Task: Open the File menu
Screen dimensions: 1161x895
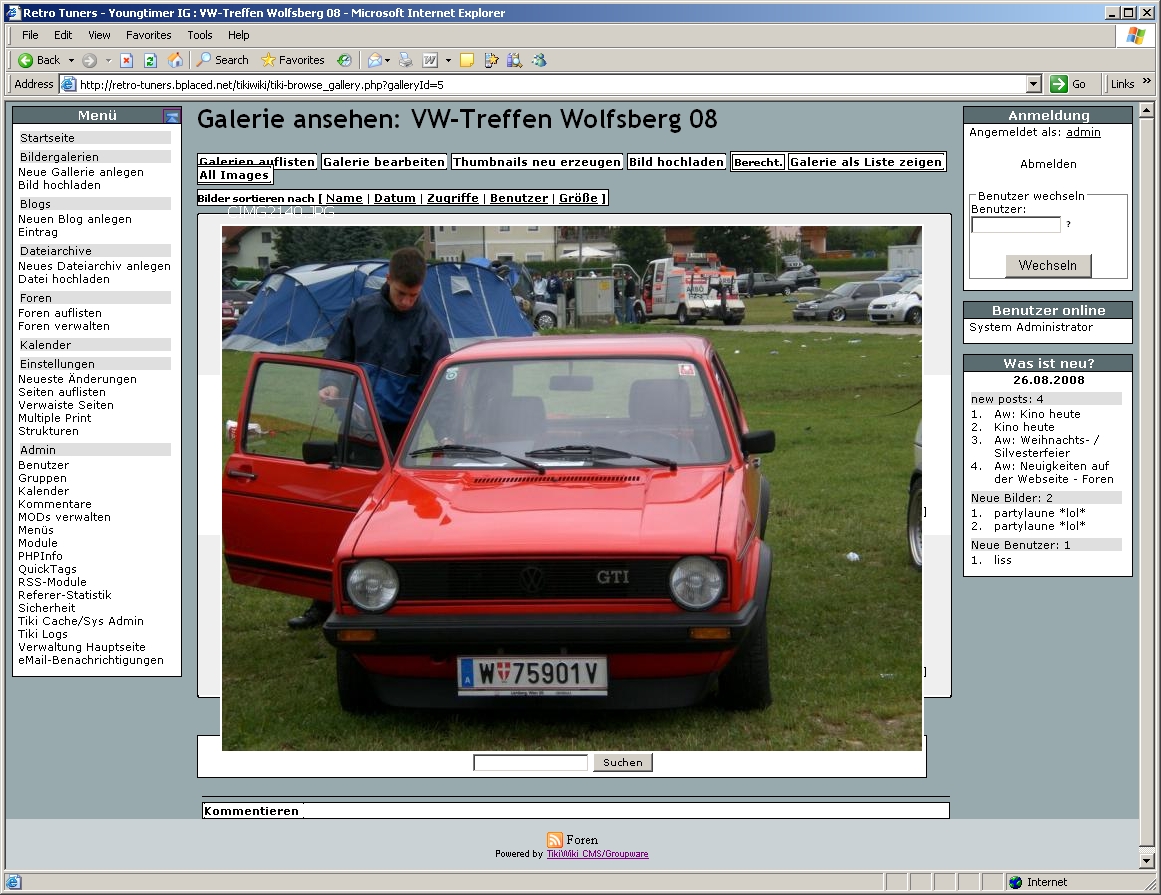Action: coord(30,35)
